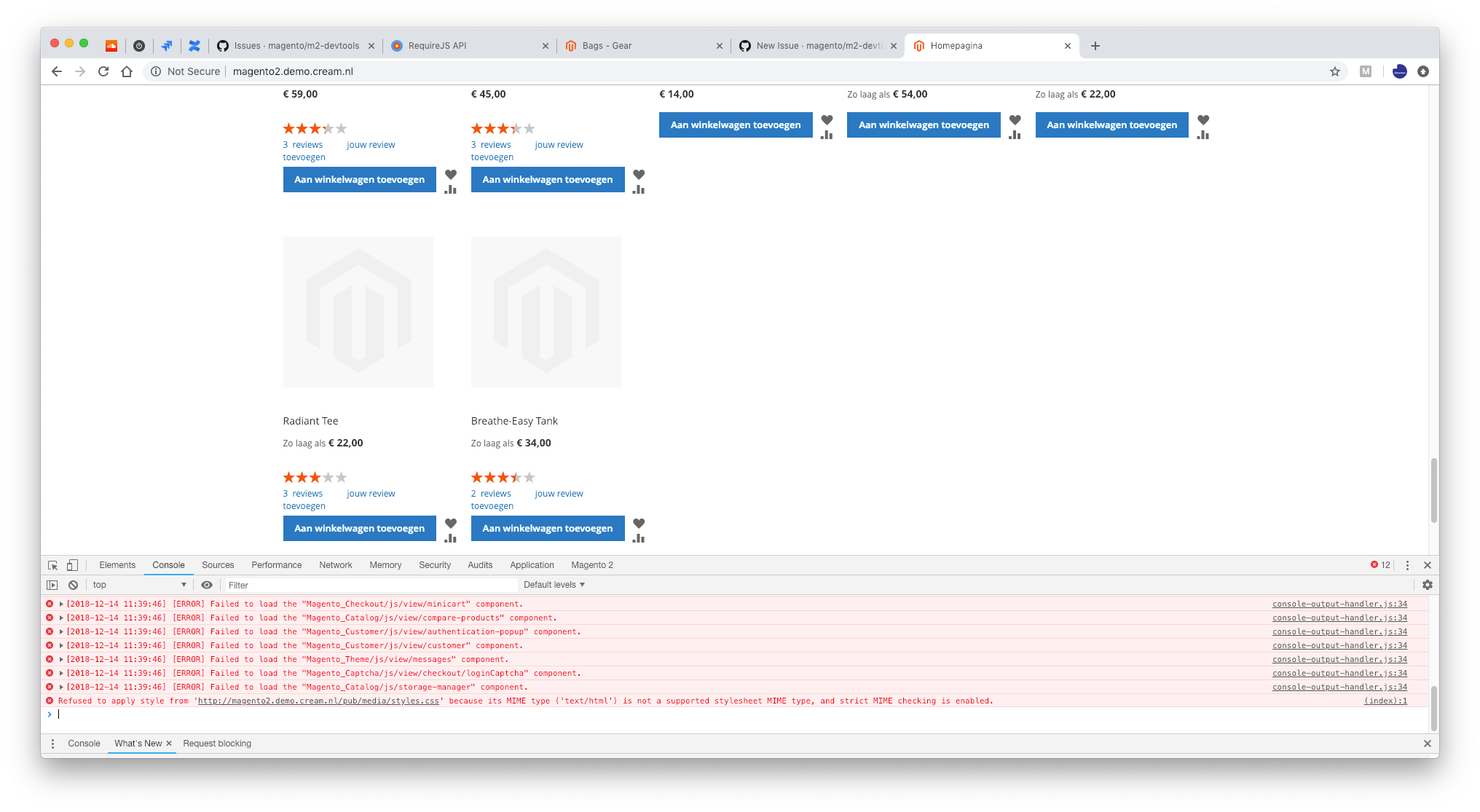Add Breathe-Easy Tank aan winkelwagen
The width and height of the screenshot is (1480, 812).
[547, 528]
